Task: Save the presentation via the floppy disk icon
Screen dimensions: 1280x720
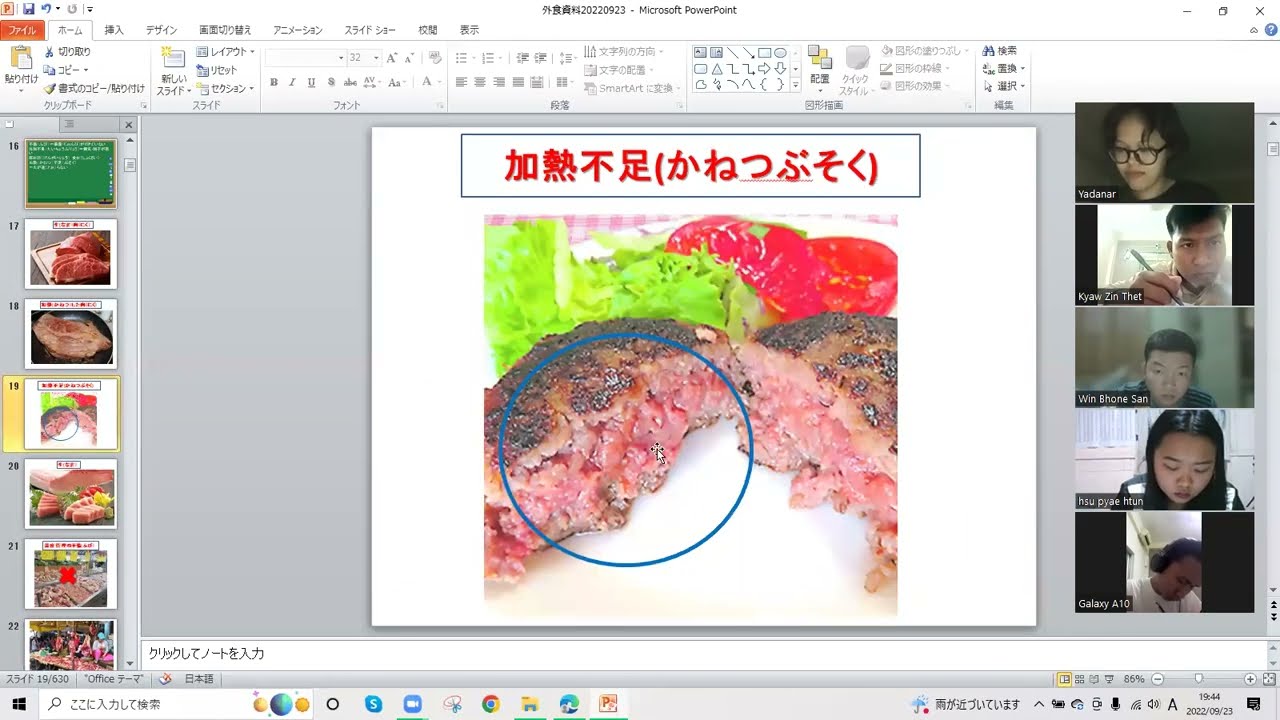Action: click(x=28, y=9)
